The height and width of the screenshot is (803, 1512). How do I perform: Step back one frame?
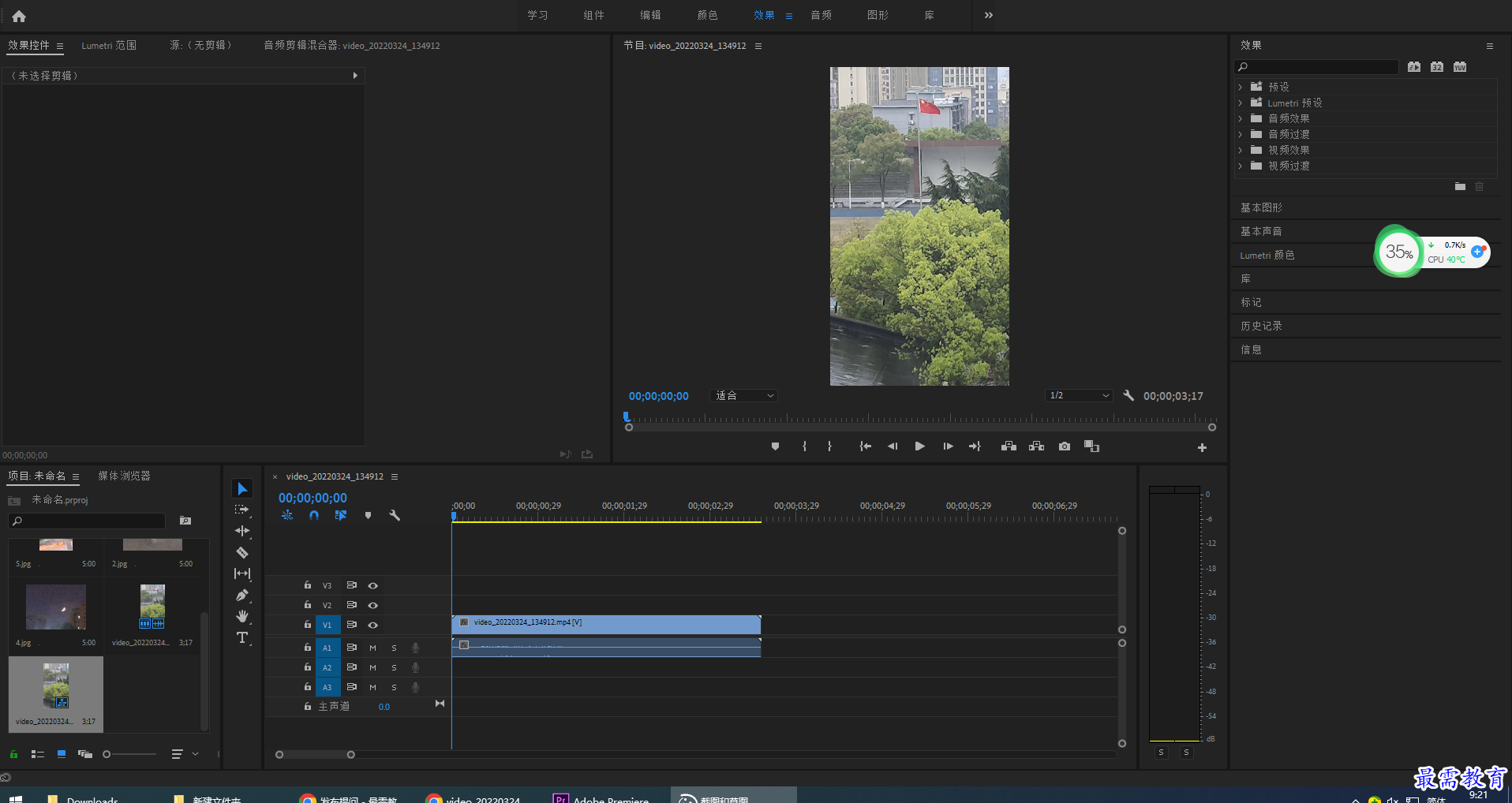893,446
